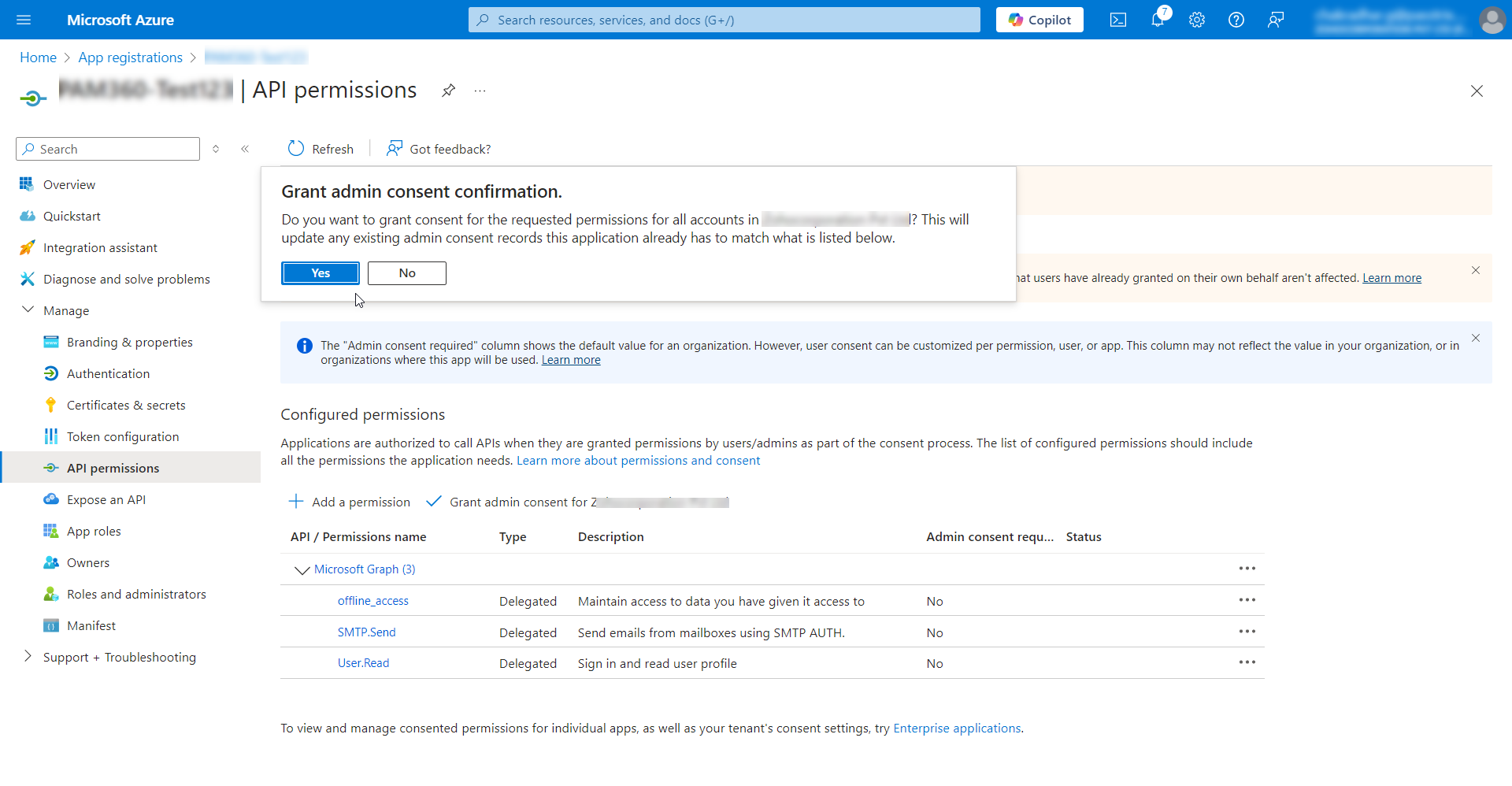The height and width of the screenshot is (786, 1512).
Task: Collapse the Manage section
Action: 28,310
